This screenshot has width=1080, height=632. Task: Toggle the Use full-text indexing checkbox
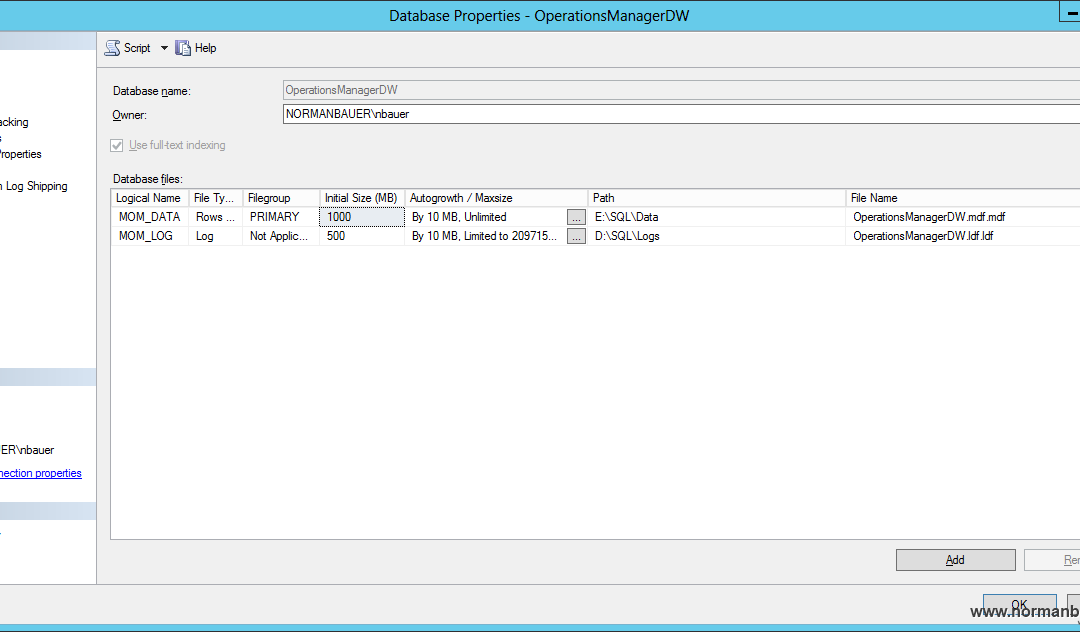point(117,145)
